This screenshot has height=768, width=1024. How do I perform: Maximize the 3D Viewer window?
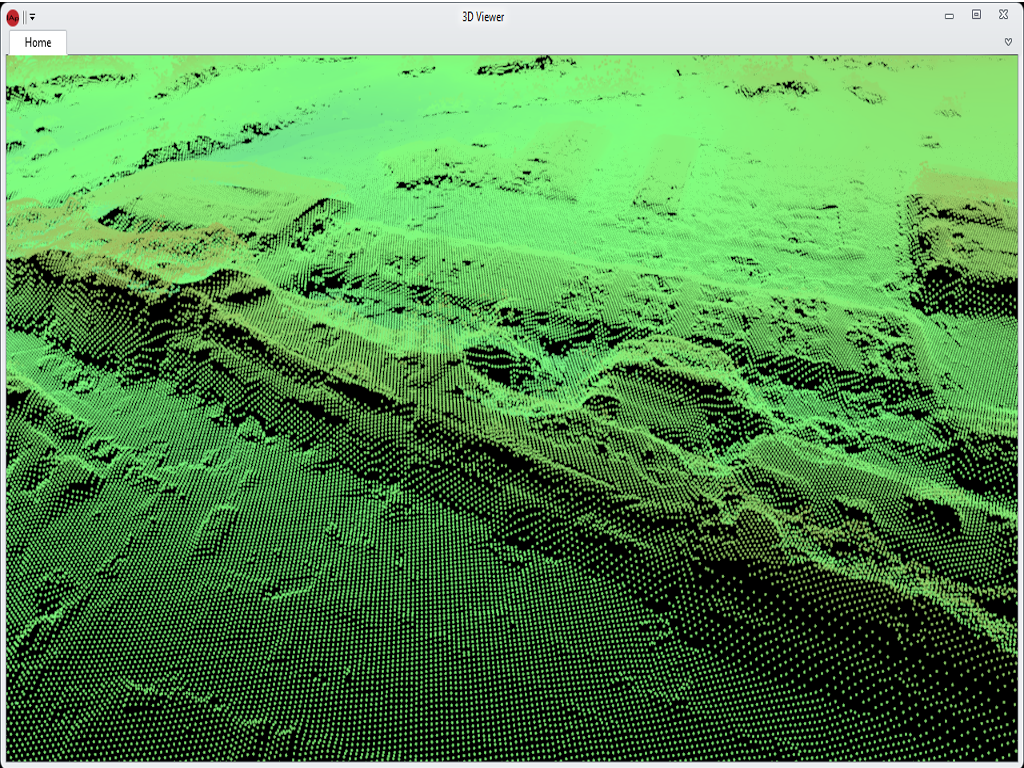pyautogui.click(x=976, y=14)
